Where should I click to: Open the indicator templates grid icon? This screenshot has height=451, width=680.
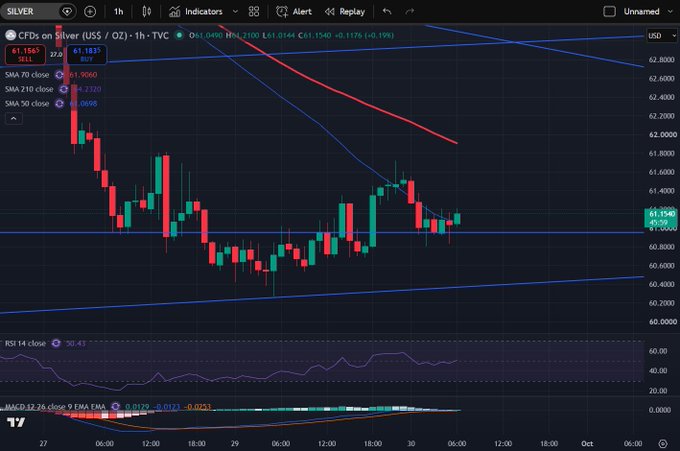coord(254,12)
